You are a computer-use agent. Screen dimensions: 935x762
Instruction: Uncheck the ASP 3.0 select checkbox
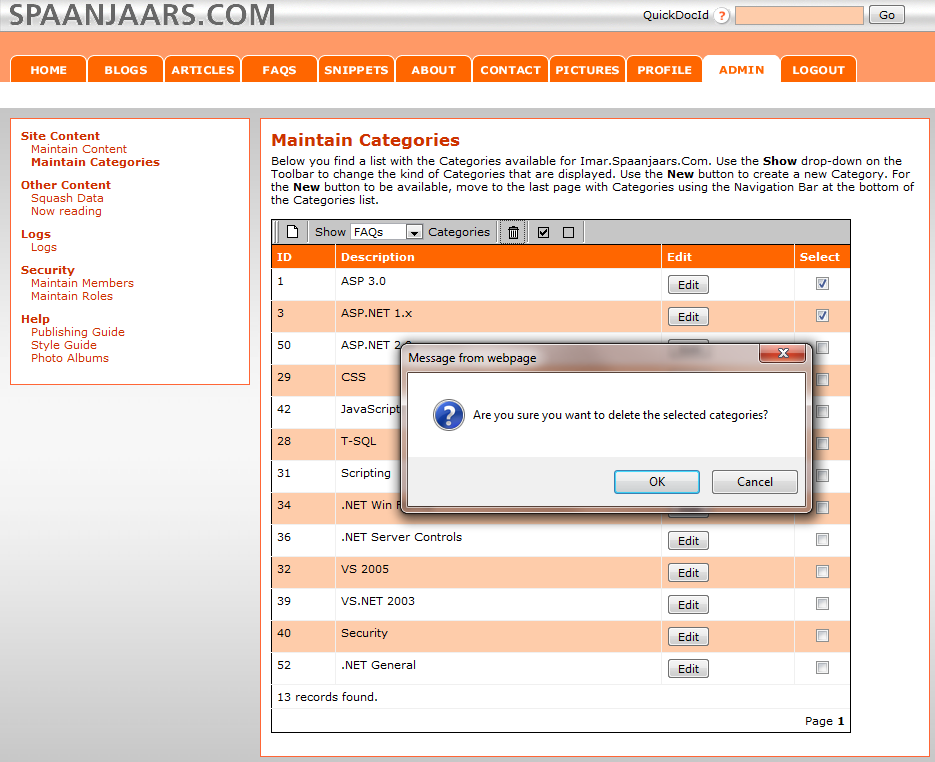822,284
